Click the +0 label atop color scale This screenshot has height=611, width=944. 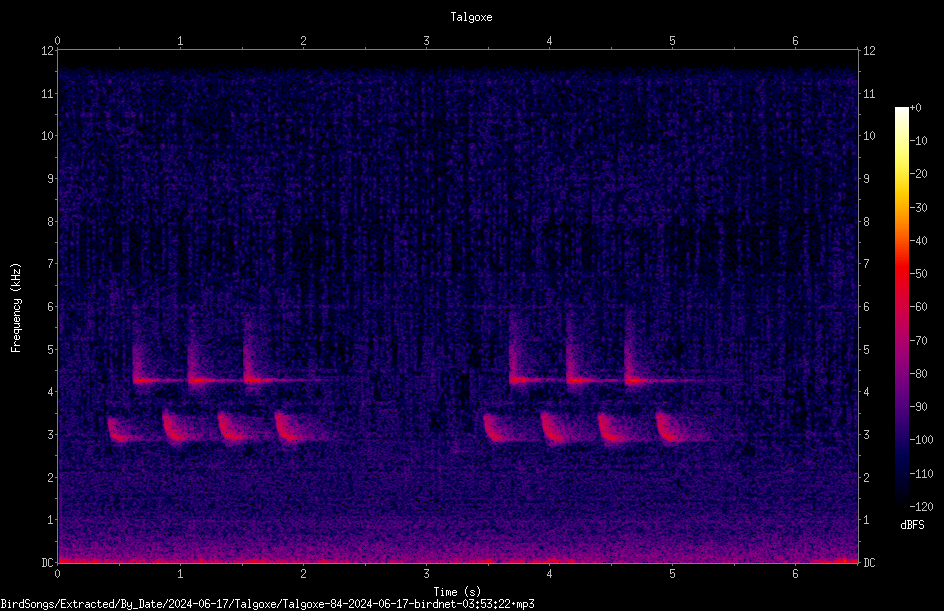[915, 108]
